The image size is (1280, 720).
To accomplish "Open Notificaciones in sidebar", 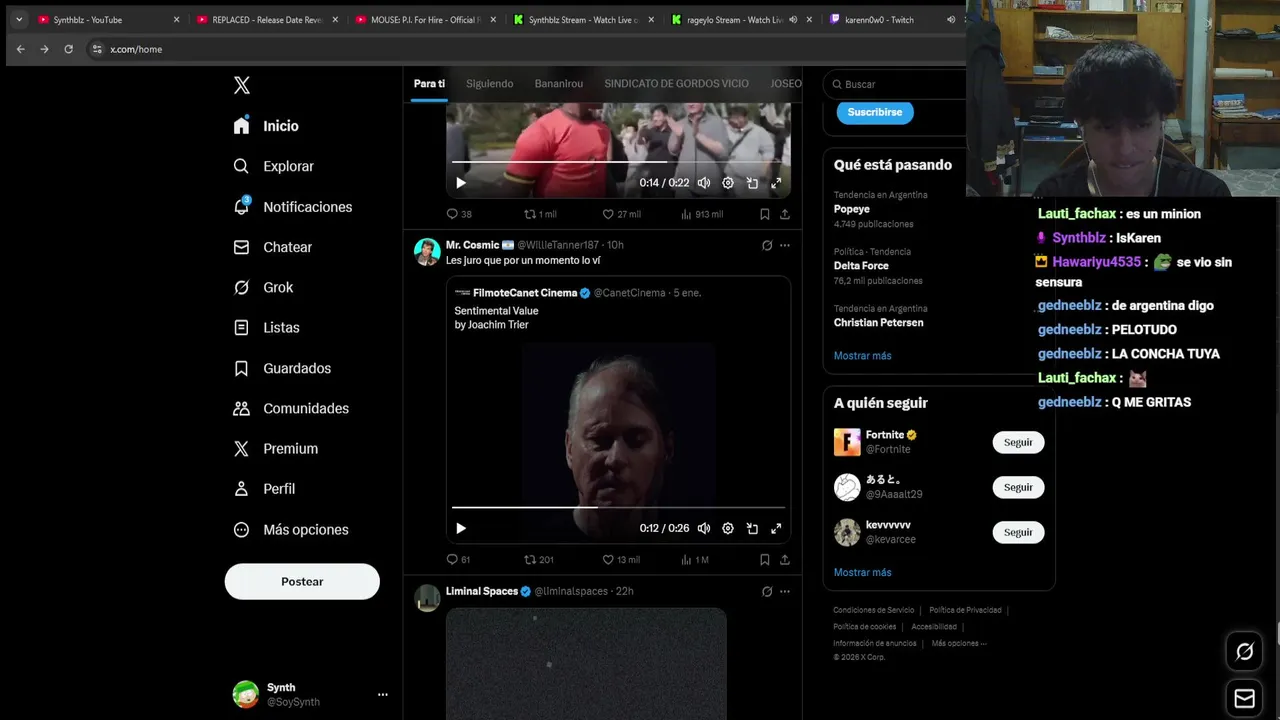I will [x=293, y=207].
